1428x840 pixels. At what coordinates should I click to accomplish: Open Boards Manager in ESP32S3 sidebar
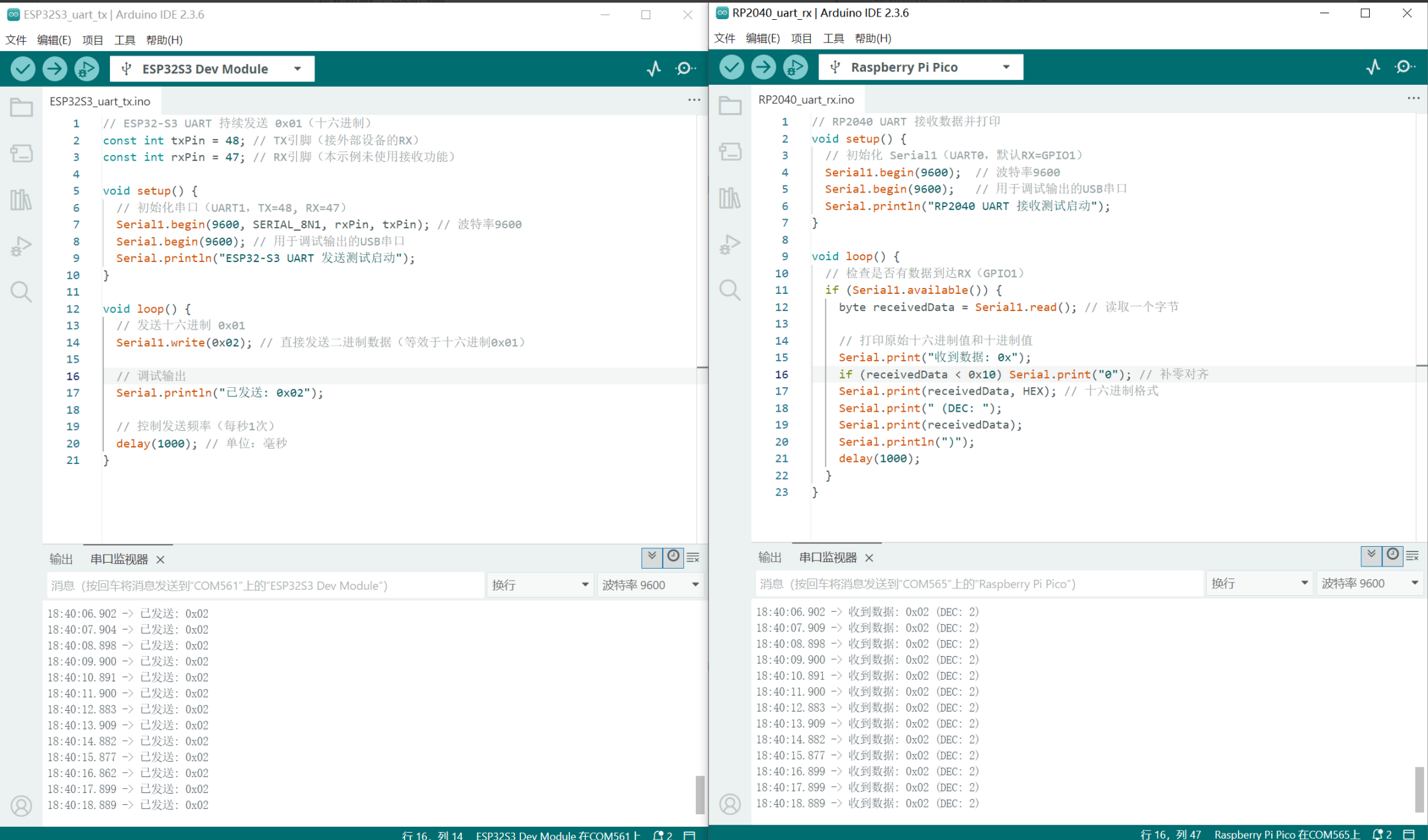click(21, 153)
